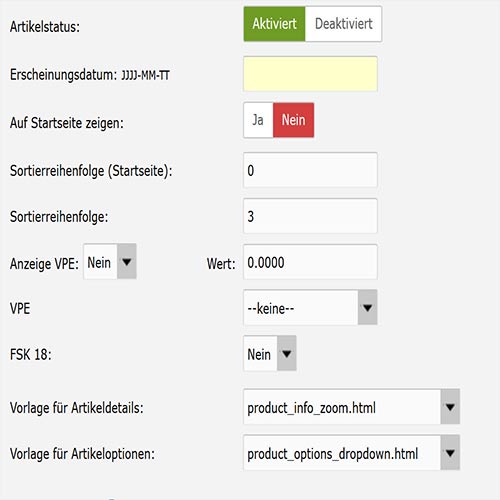Open the FSK 18 dropdown arrow

pos(287,353)
